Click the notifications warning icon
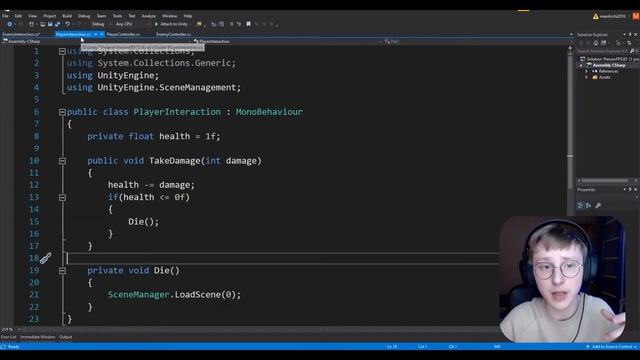Screen dimensions: 640x360 [596, 16]
